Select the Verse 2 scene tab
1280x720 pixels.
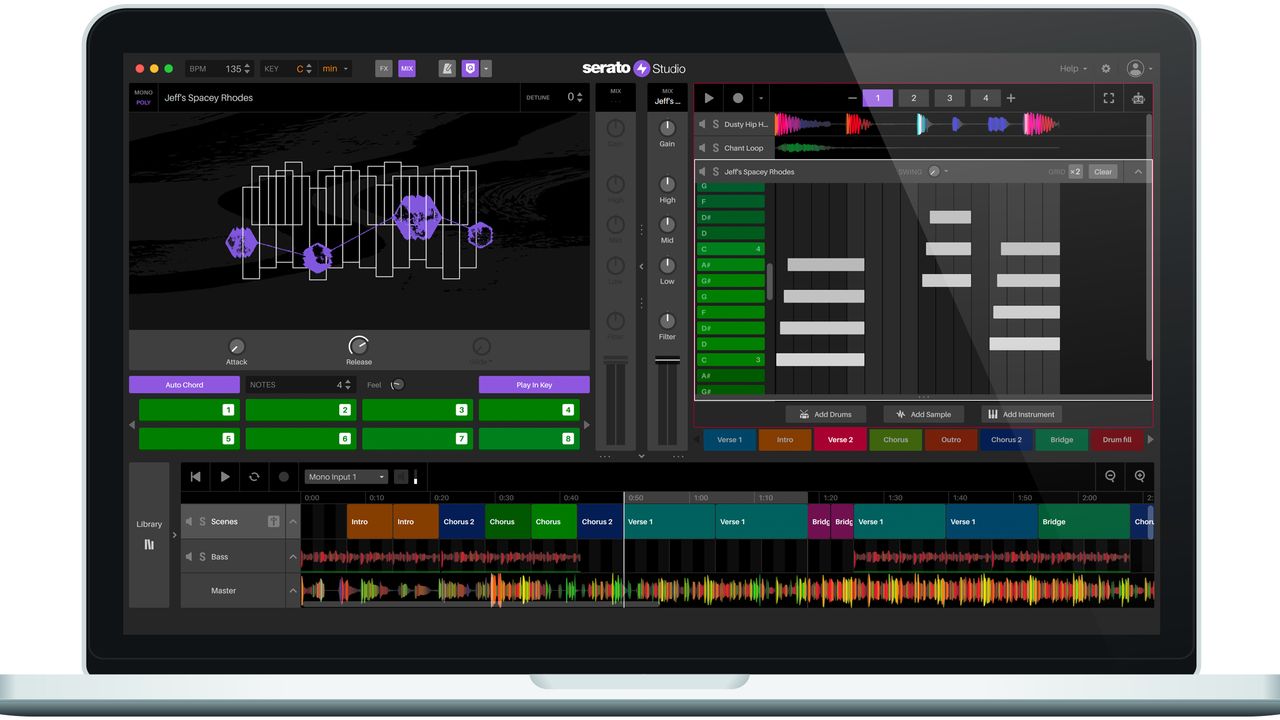[840, 440]
